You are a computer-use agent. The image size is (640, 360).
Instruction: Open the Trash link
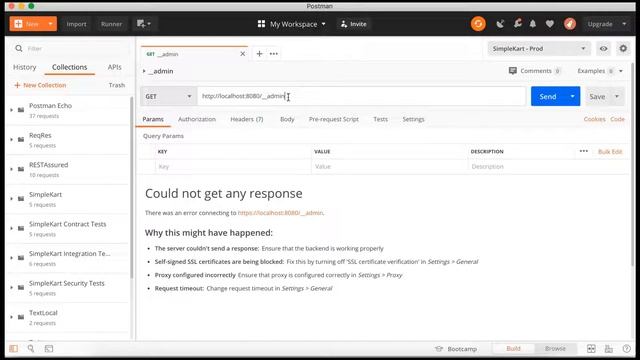tap(117, 85)
